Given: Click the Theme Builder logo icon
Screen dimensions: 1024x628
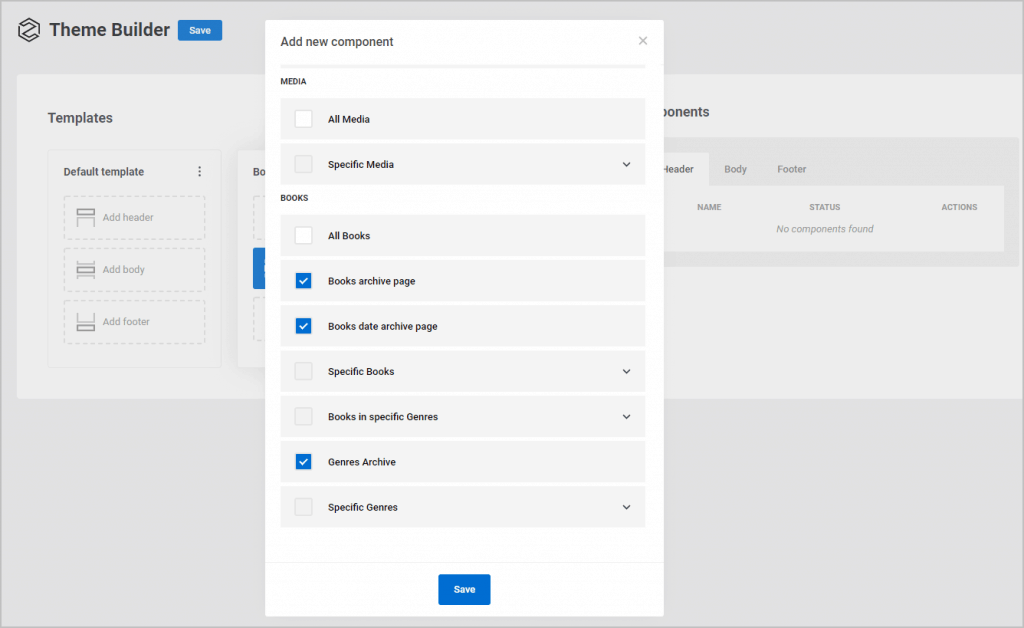Looking at the screenshot, I should [29, 30].
